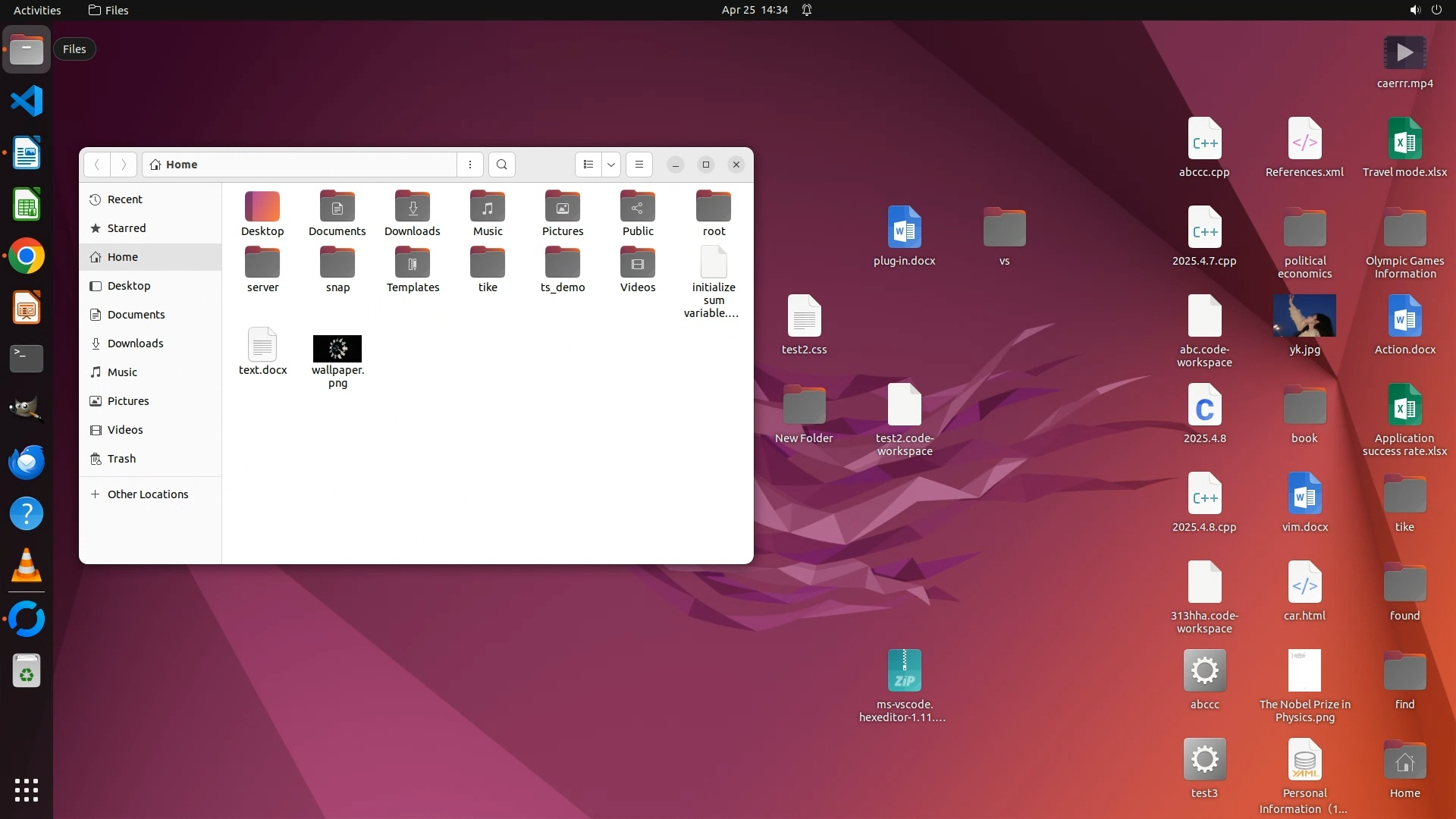Select the wallpaper.png thumbnail

337,349
